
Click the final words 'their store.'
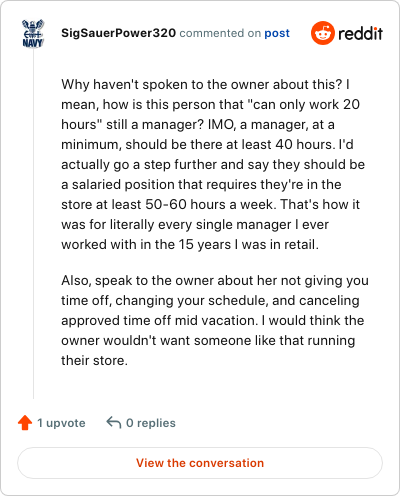pos(94,360)
